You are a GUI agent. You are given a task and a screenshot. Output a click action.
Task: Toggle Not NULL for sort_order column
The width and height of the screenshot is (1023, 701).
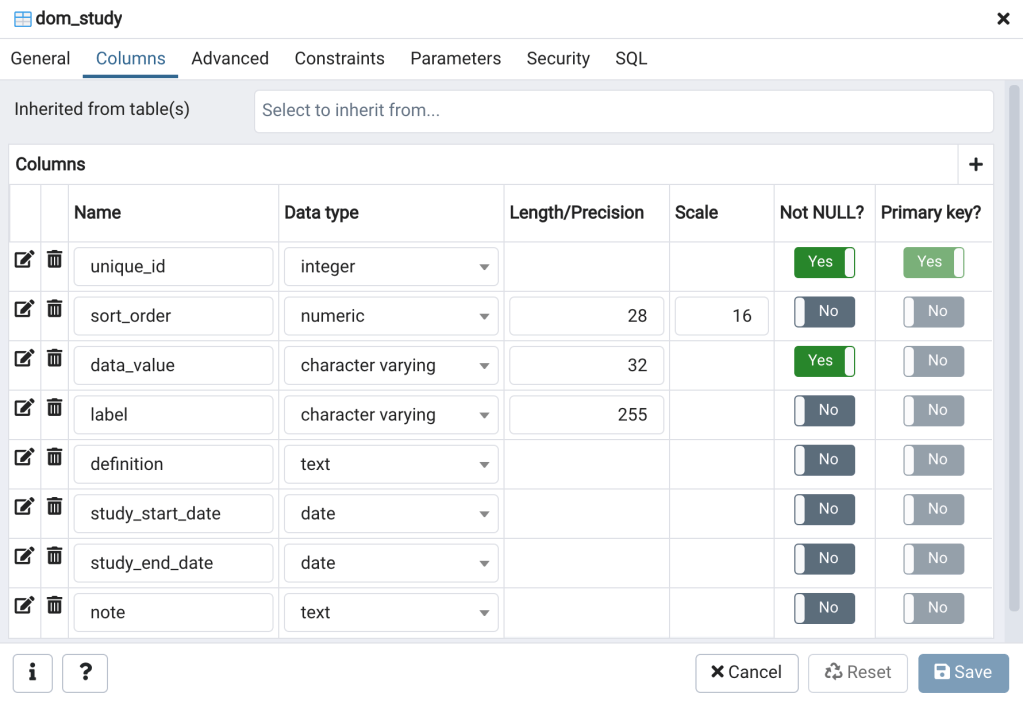pos(824,312)
